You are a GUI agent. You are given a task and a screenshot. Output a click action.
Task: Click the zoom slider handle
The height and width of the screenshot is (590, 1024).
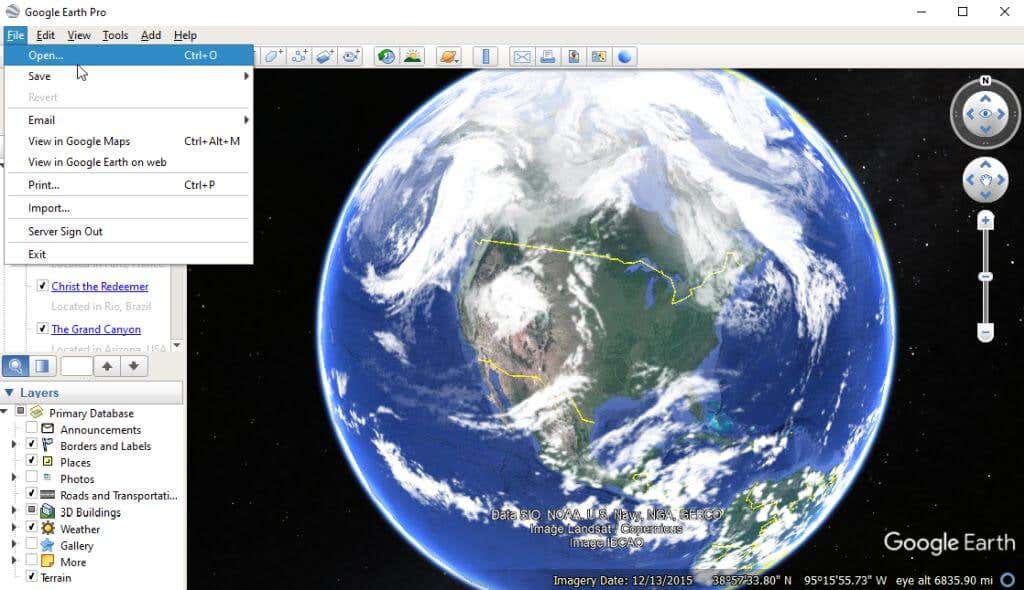coord(985,276)
